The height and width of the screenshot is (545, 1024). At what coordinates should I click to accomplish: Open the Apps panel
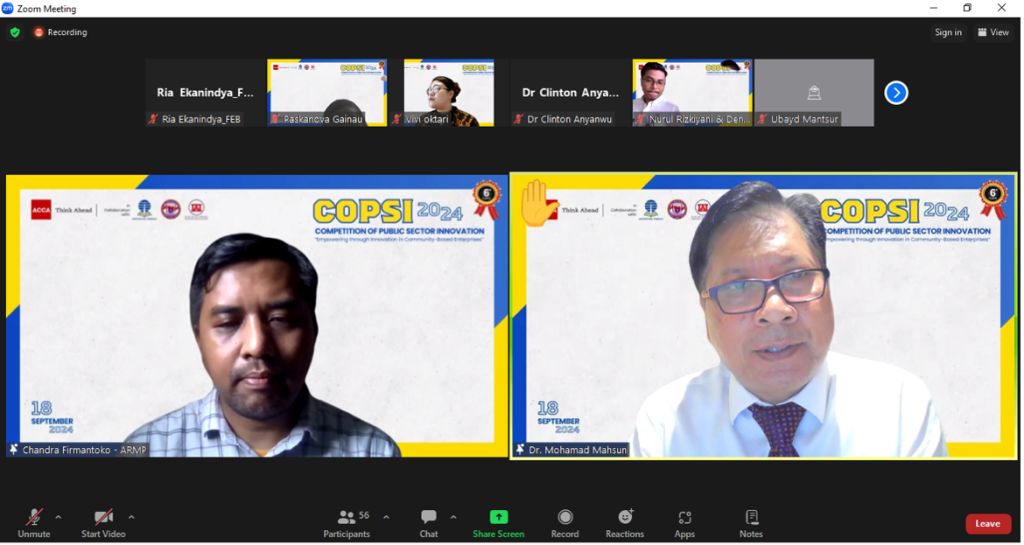[684, 518]
